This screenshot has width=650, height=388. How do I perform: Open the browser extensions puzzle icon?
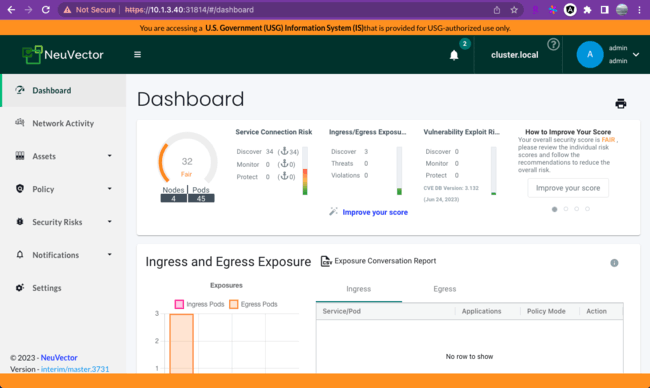tap(587, 10)
